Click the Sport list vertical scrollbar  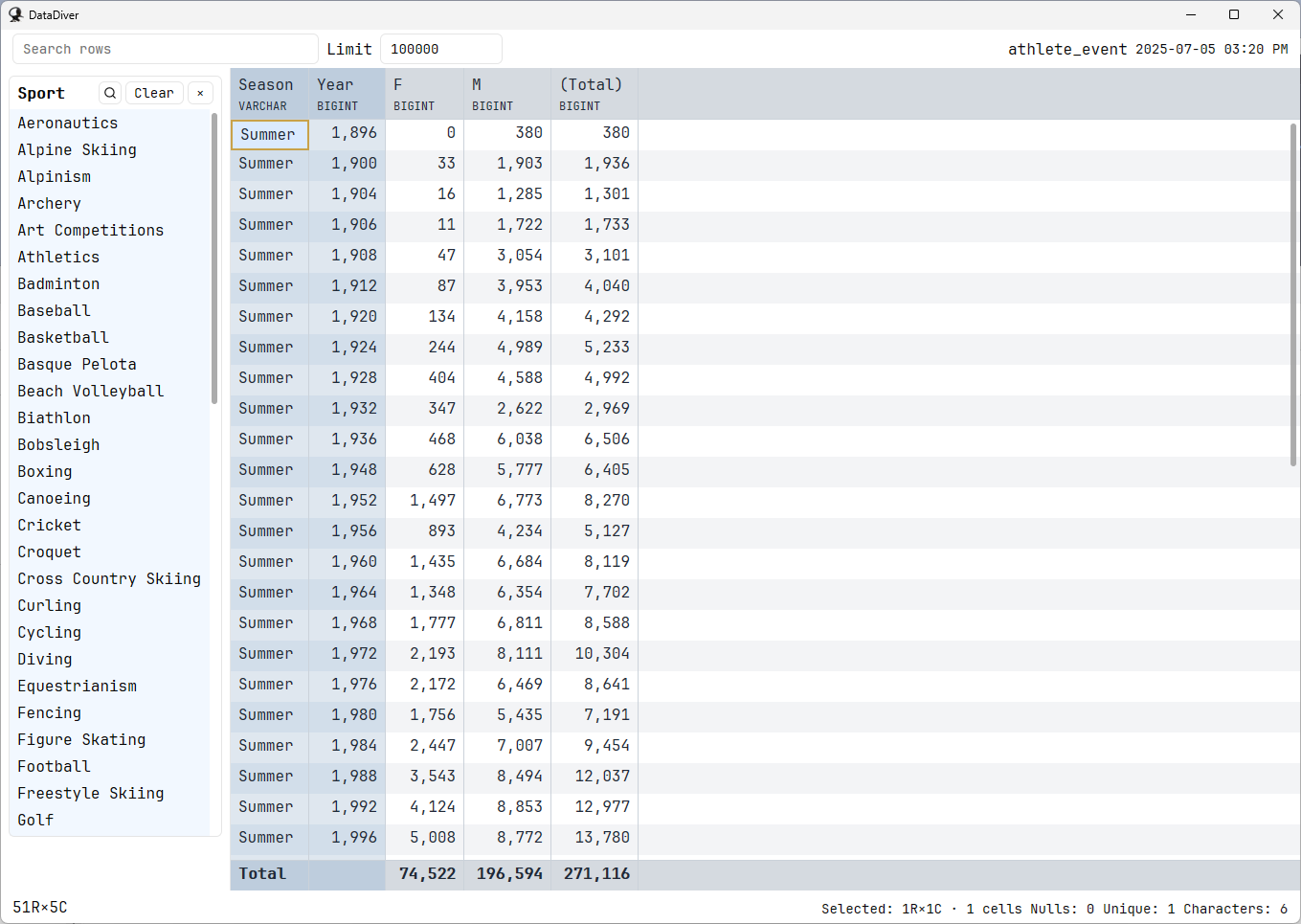[x=214, y=259]
